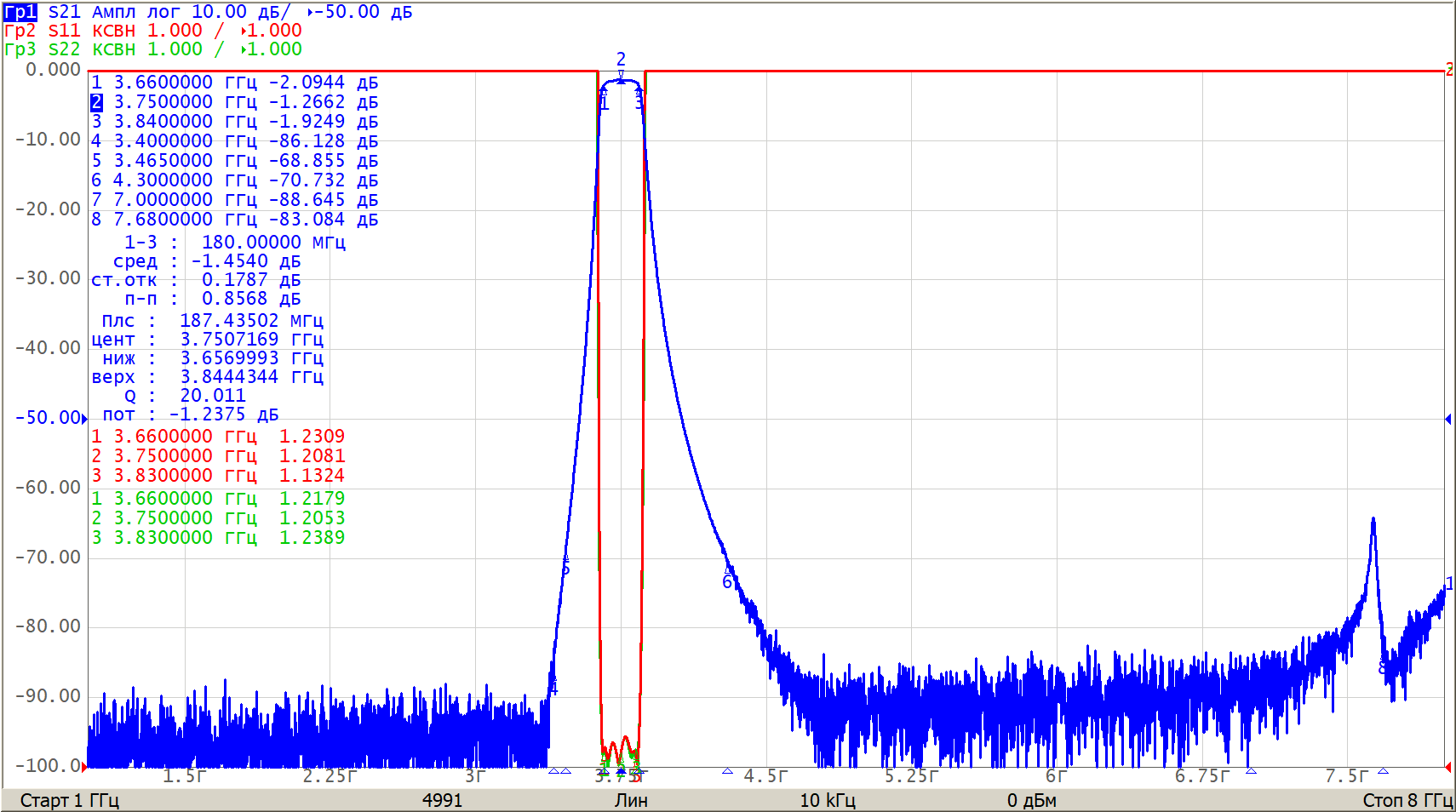Open the sweep type field 'Лин'
Image resolution: width=1456 pixels, height=812 pixels.
pyautogui.click(x=631, y=800)
